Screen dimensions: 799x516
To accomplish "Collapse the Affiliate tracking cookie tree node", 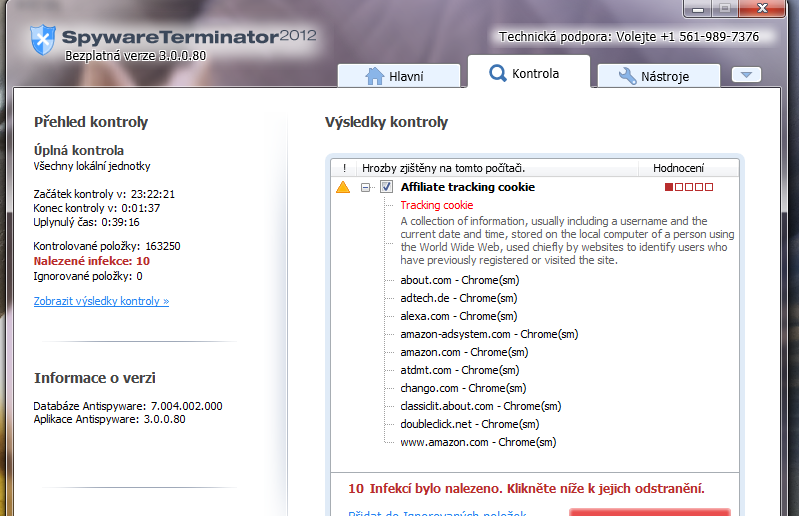I will click(x=367, y=187).
